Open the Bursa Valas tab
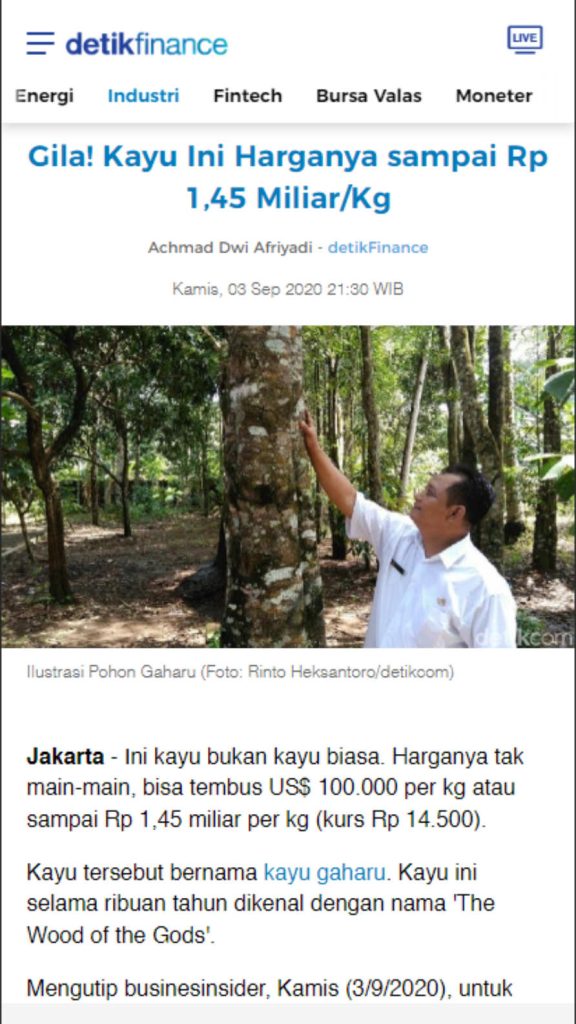 pyautogui.click(x=369, y=96)
